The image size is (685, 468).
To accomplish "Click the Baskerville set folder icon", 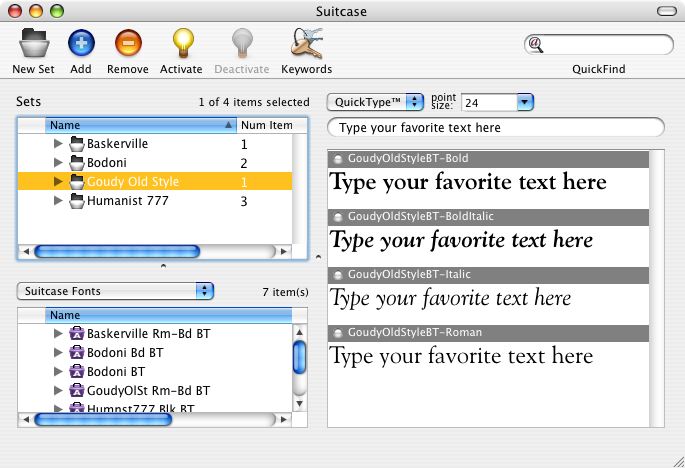I will point(76,143).
